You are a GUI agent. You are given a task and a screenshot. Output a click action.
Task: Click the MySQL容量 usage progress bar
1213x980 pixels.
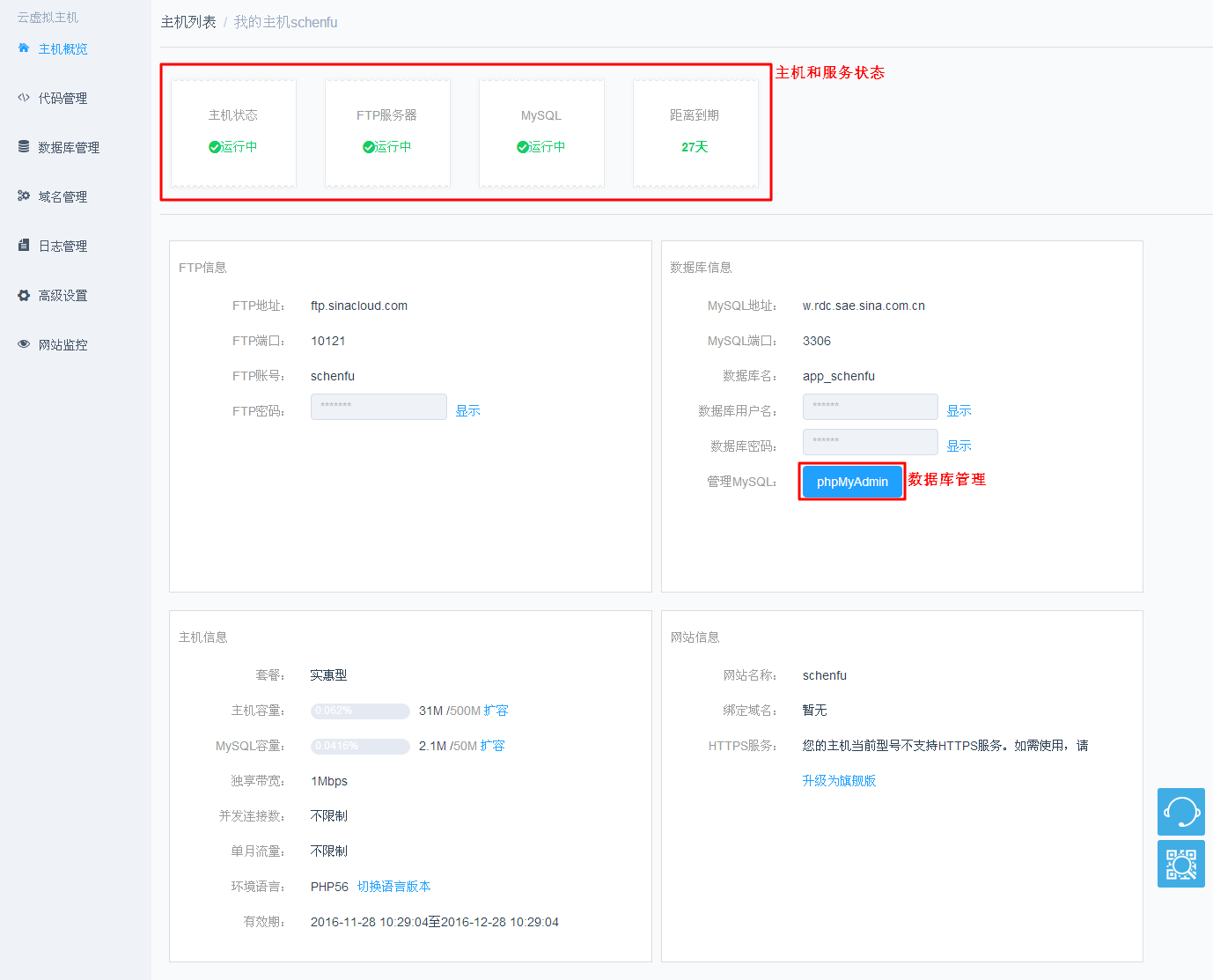[x=360, y=746]
